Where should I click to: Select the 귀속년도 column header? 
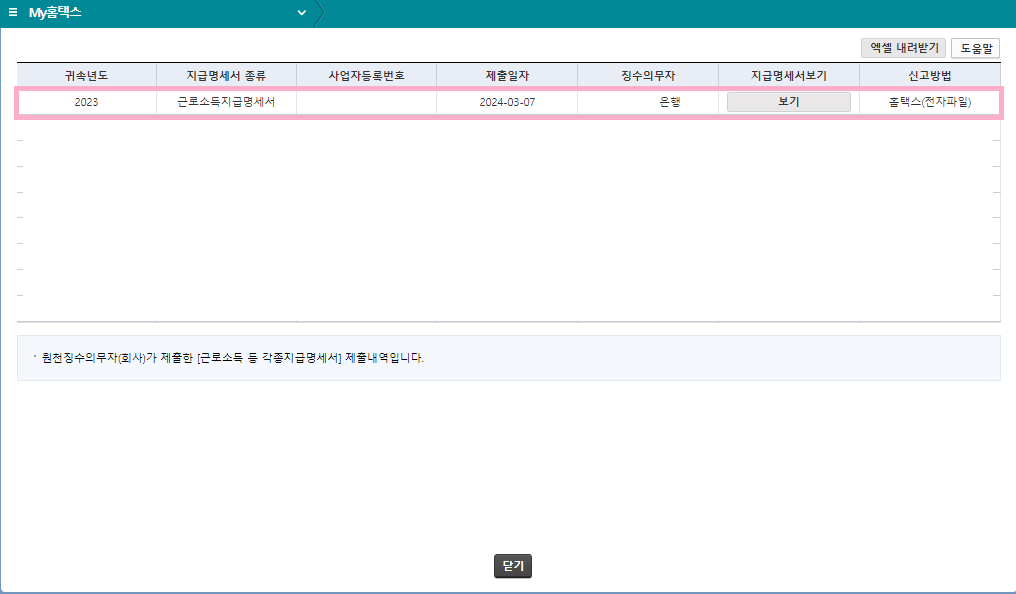86,74
